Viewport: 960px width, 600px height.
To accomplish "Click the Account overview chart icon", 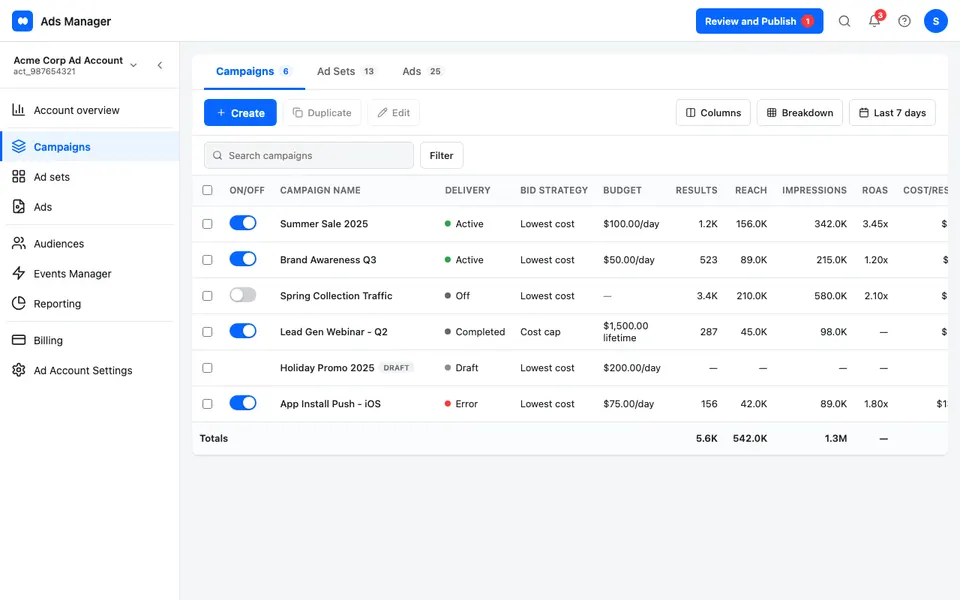I will (x=19, y=110).
